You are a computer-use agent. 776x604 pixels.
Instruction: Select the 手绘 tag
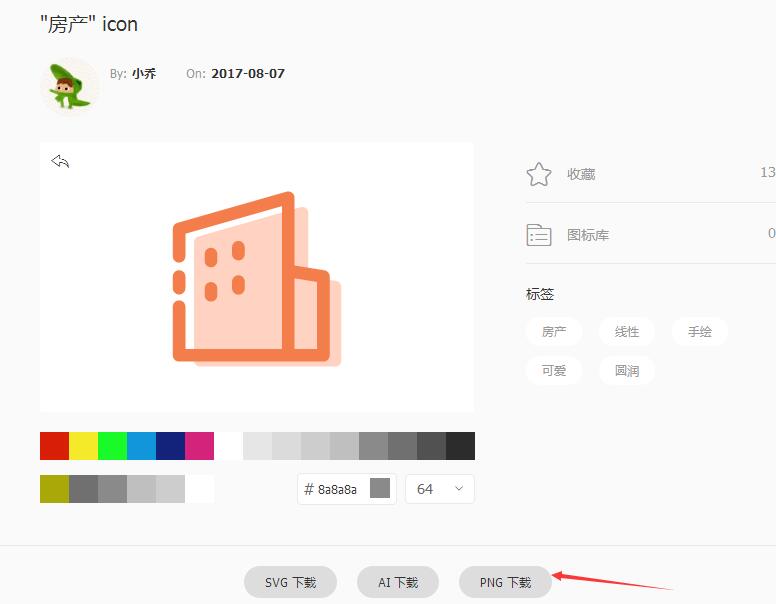tap(700, 332)
